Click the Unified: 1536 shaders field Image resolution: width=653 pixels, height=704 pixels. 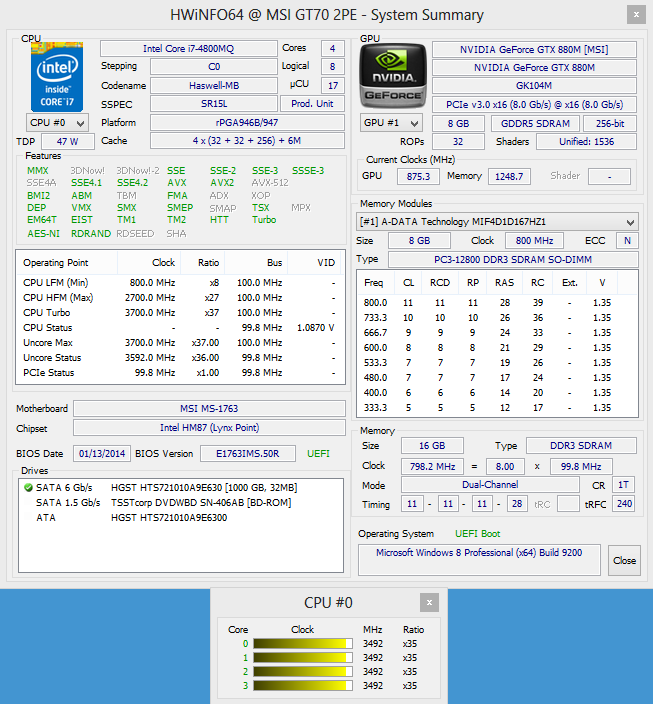coord(587,142)
